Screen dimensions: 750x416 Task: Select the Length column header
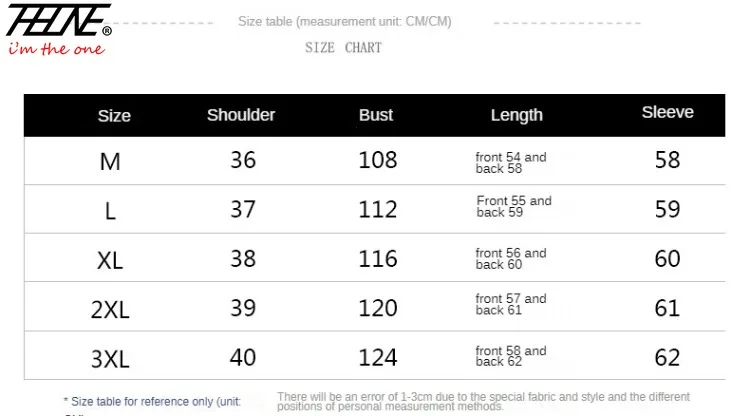pos(516,116)
